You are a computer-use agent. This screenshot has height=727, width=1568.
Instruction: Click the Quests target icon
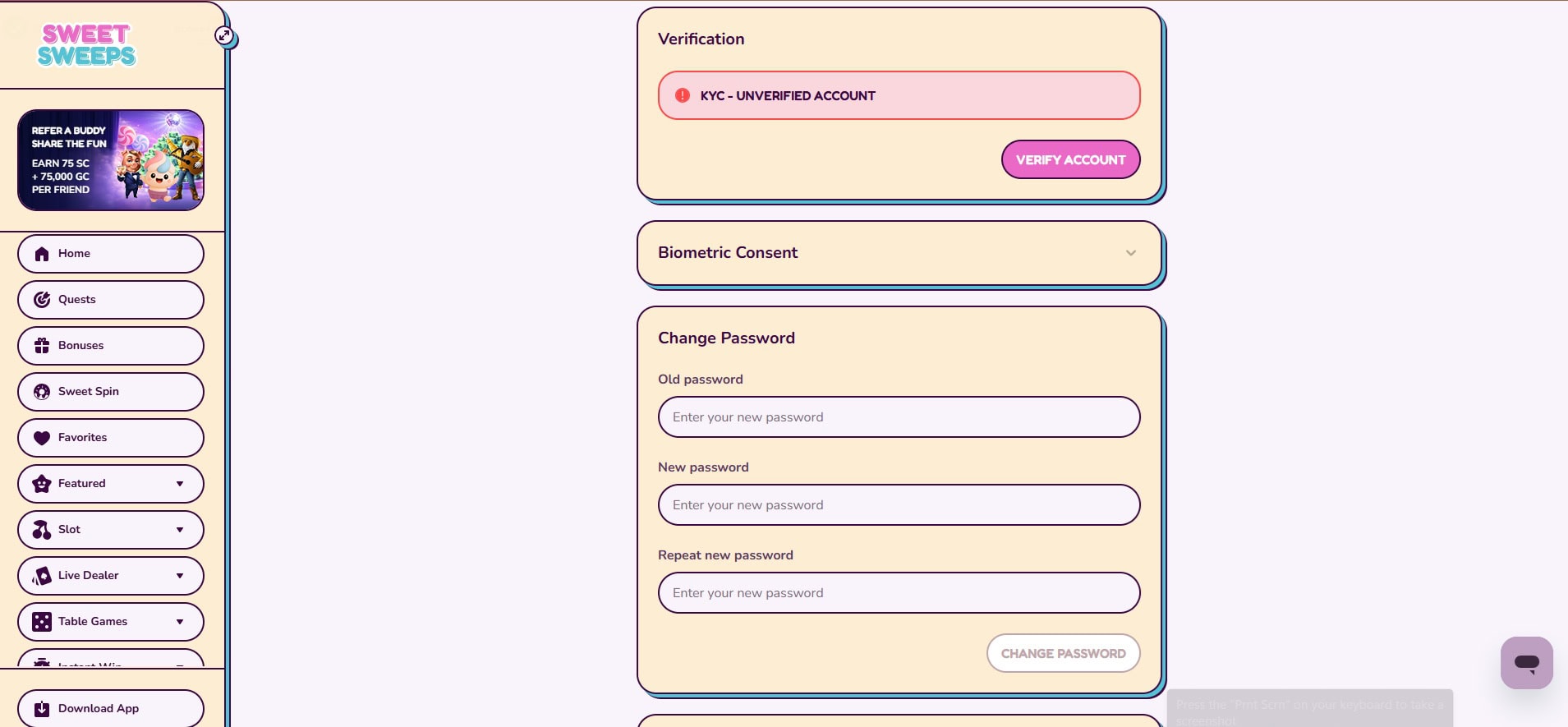(x=42, y=300)
